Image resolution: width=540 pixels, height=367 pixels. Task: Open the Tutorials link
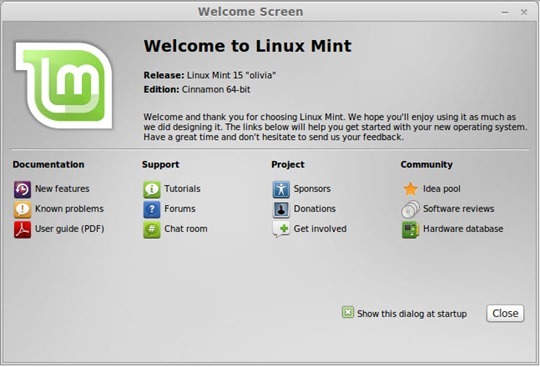182,189
